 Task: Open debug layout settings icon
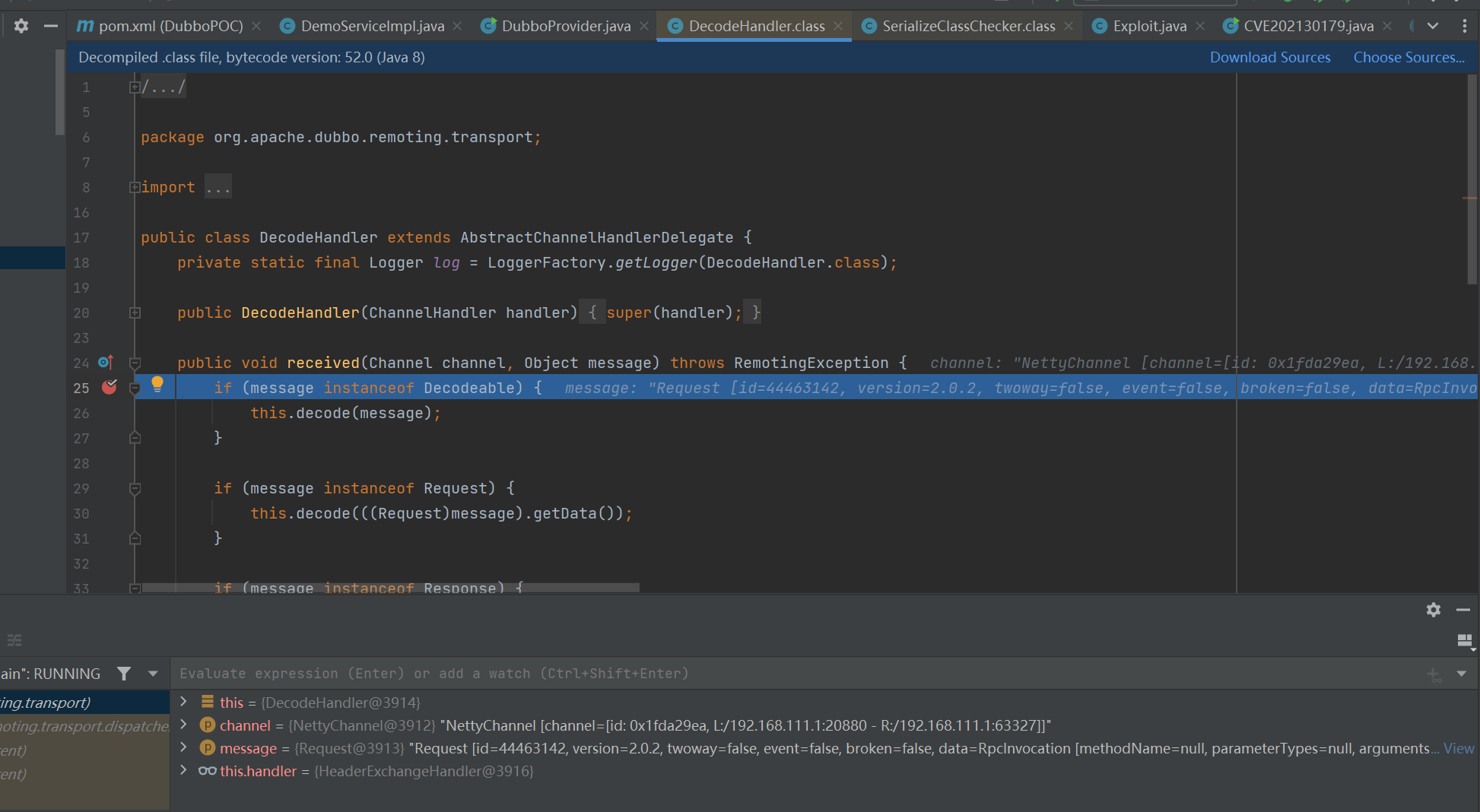(1465, 641)
